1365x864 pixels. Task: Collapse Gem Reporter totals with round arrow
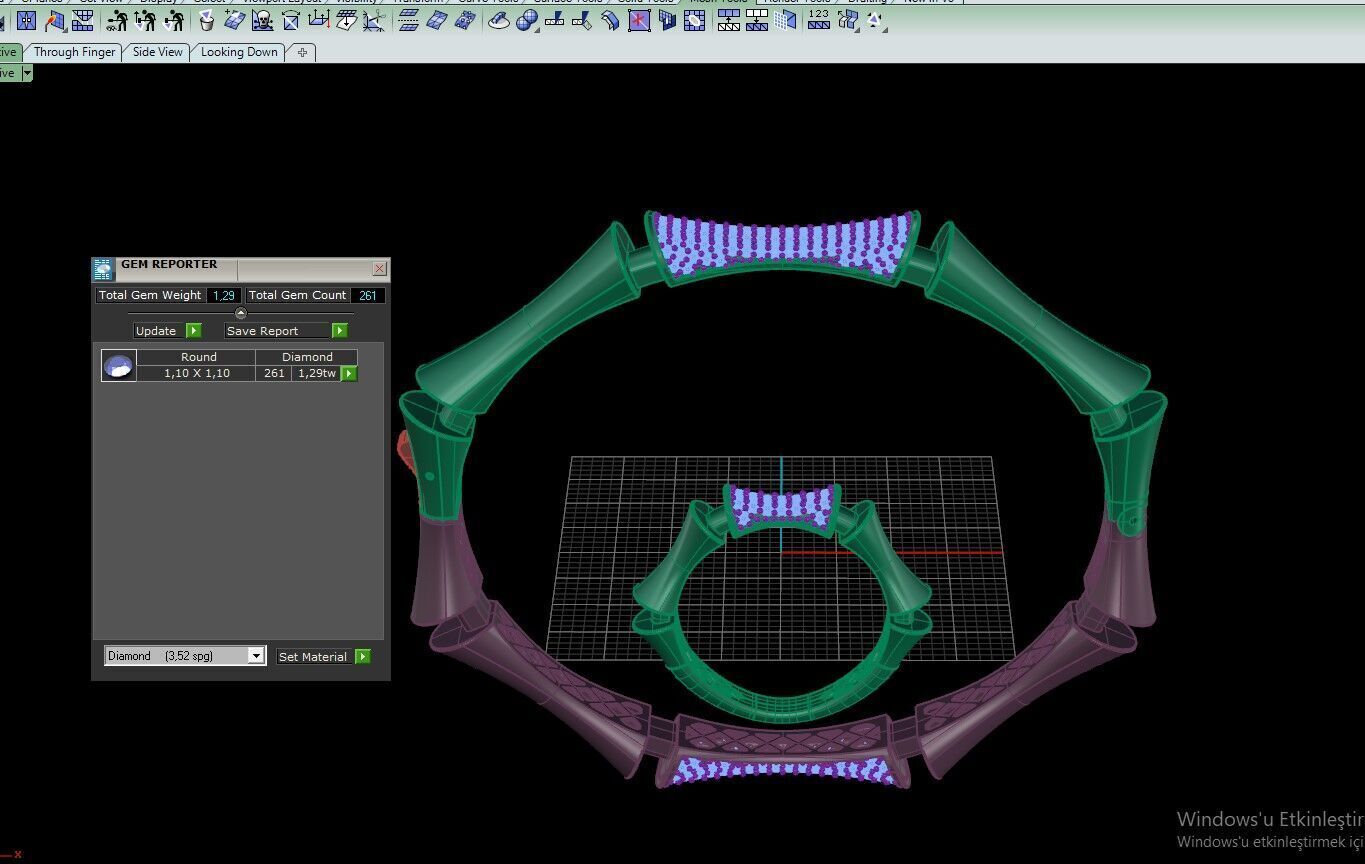[240, 313]
